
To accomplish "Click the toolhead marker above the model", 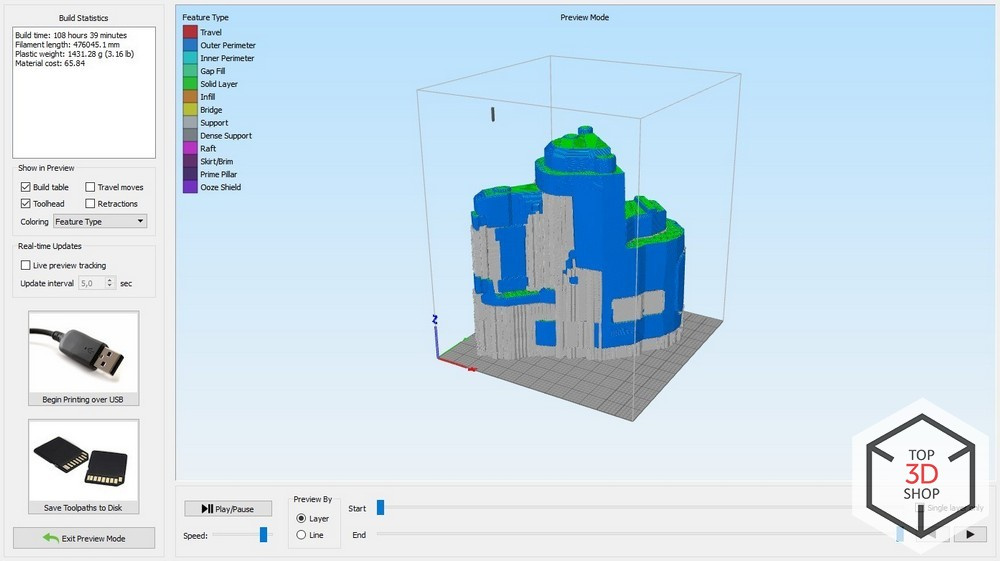I will [x=492, y=114].
